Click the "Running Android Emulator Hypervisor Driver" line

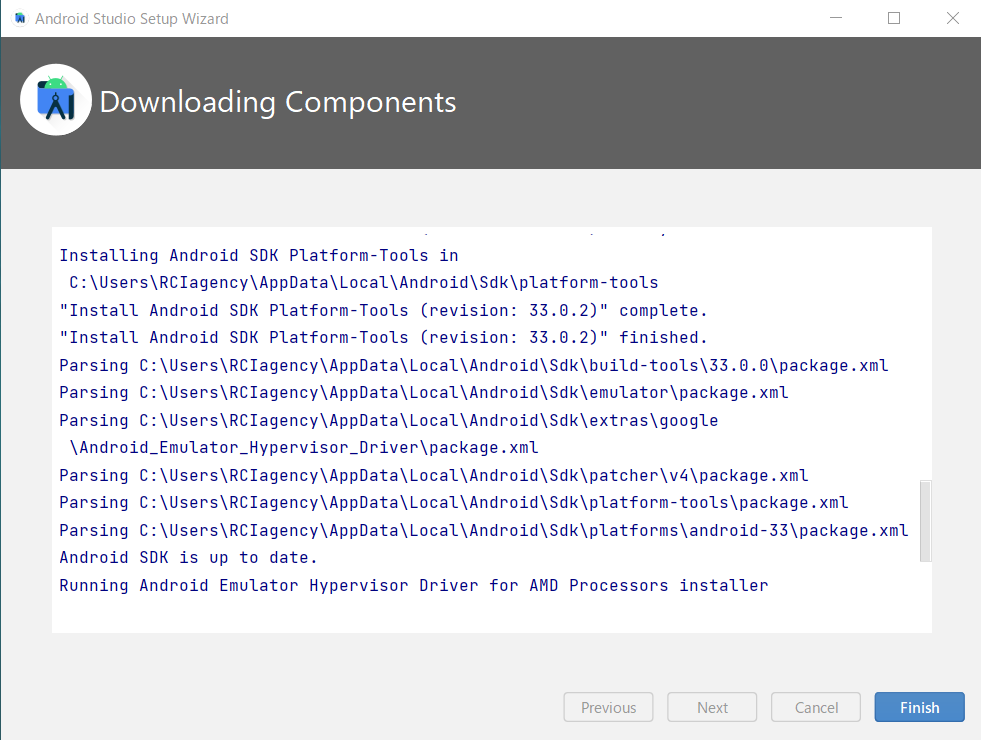coord(414,585)
